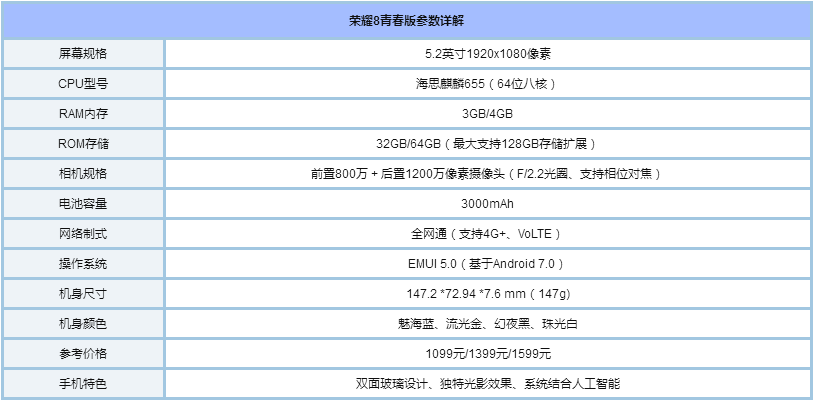
Task: Select the 网络制式 label cell
Action: [83, 234]
